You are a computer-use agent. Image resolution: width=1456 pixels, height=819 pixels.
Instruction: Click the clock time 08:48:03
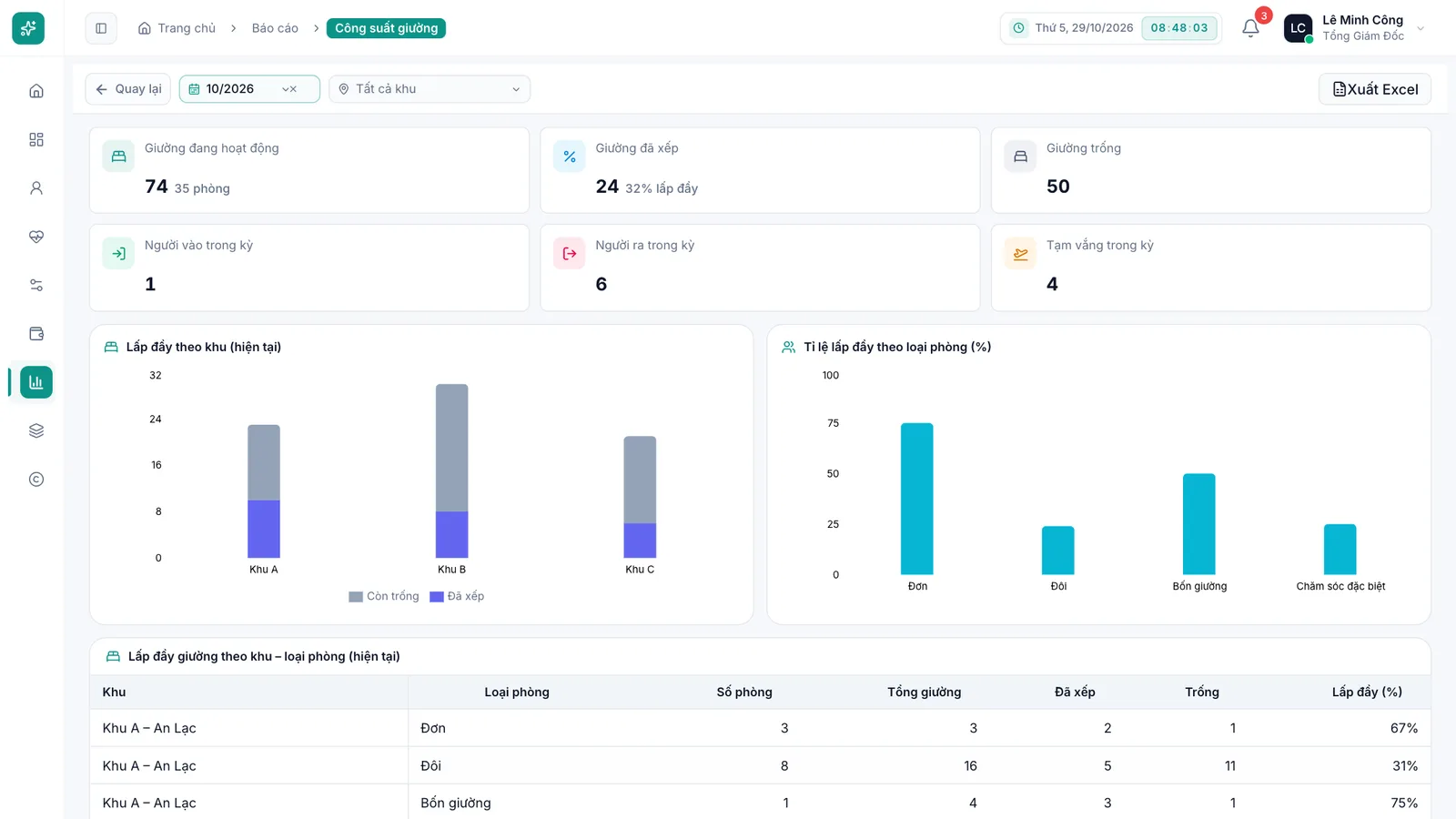(1179, 28)
